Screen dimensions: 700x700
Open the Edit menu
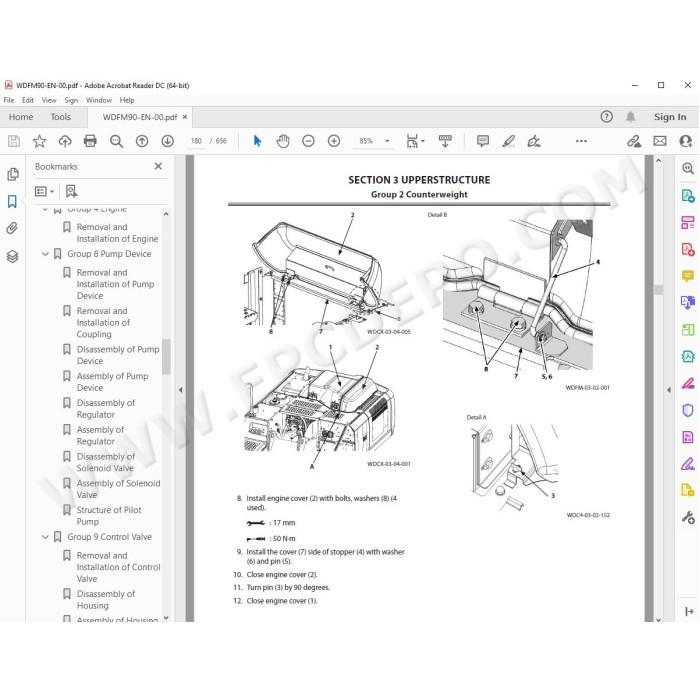click(28, 100)
